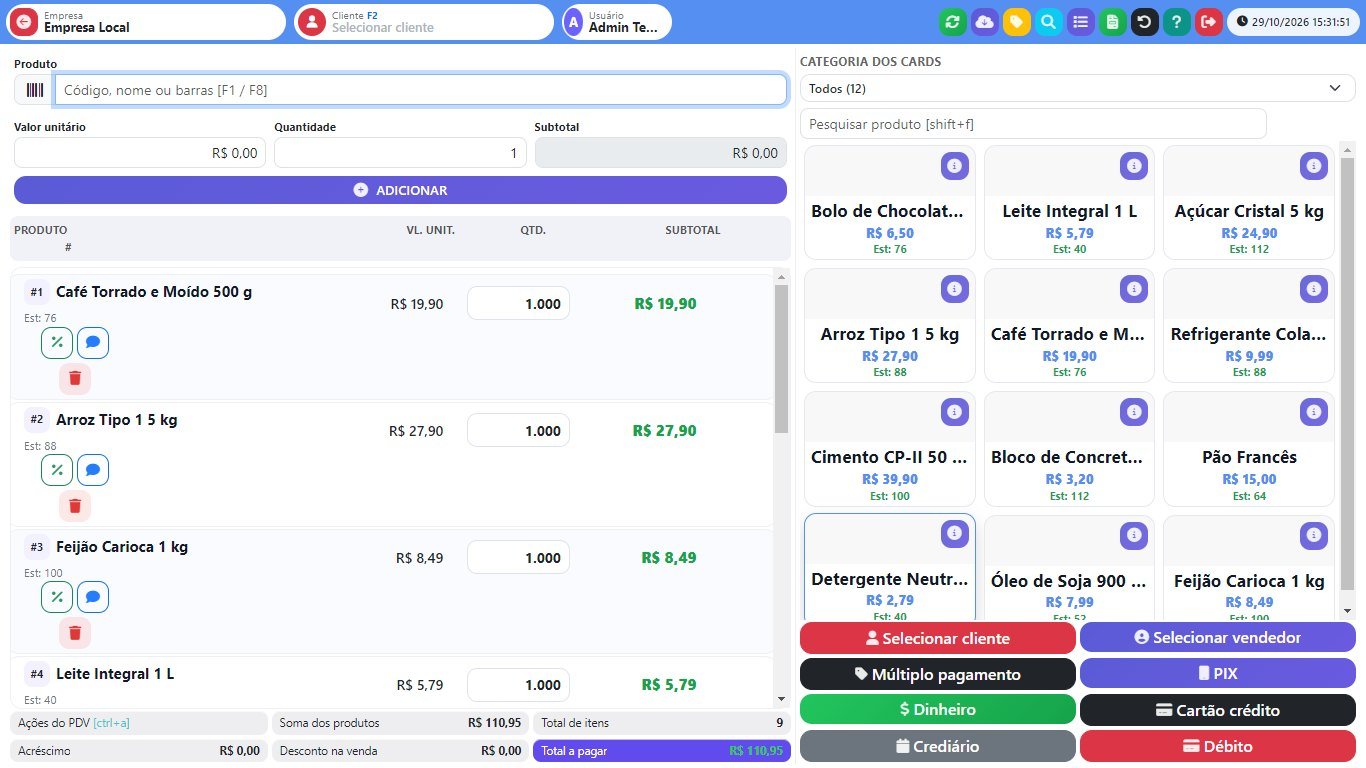This screenshot has height=768, width=1366.
Task: Click the black undo arrow icon
Action: (x=1144, y=21)
